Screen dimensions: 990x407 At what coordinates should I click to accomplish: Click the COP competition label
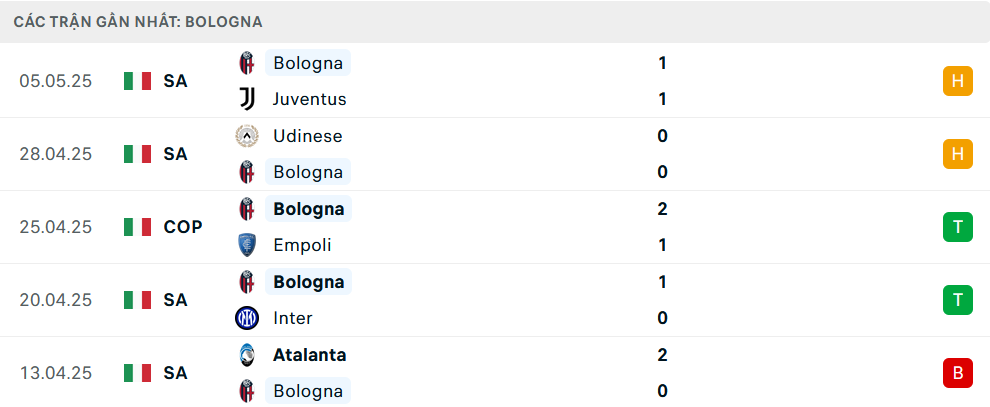(183, 227)
